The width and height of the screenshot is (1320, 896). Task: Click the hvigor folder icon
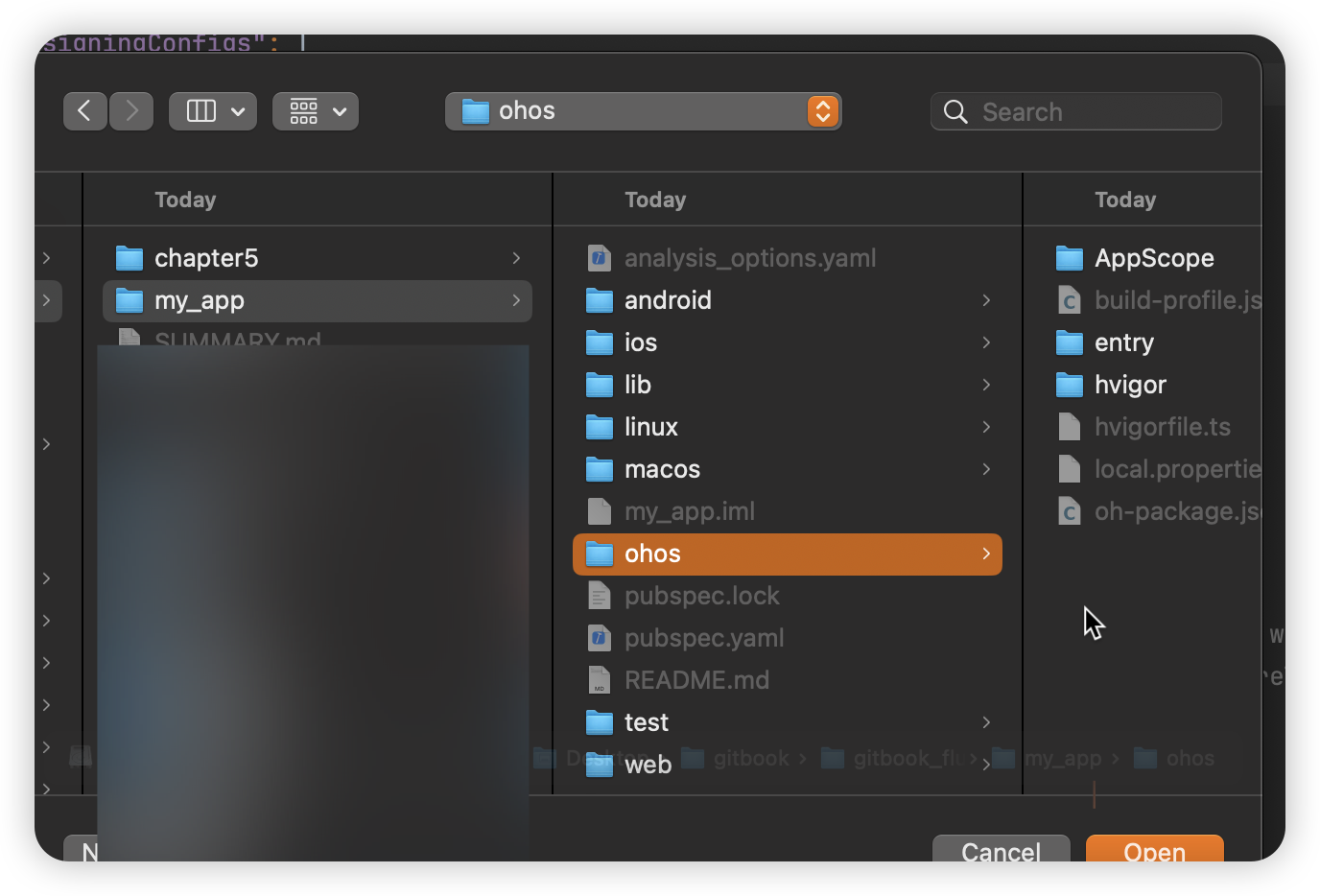1070,385
